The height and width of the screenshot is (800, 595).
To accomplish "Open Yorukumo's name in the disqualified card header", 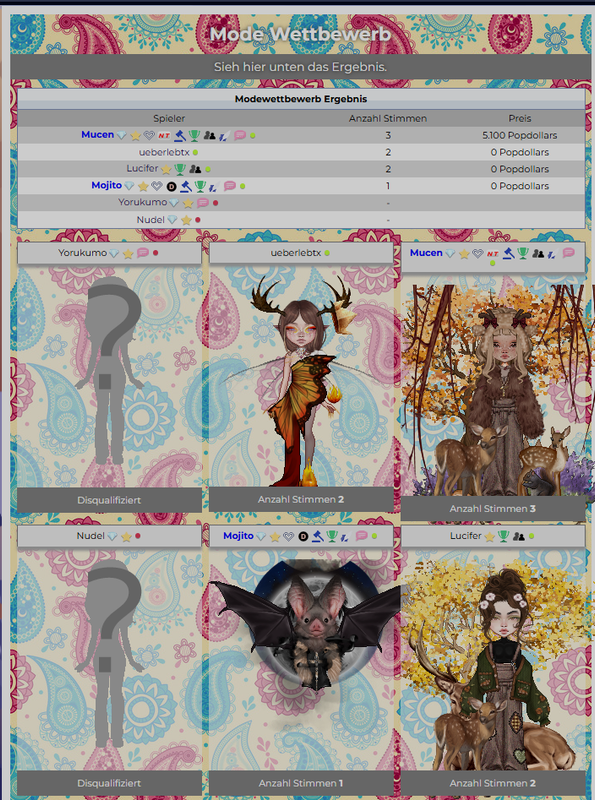I will tap(82, 253).
